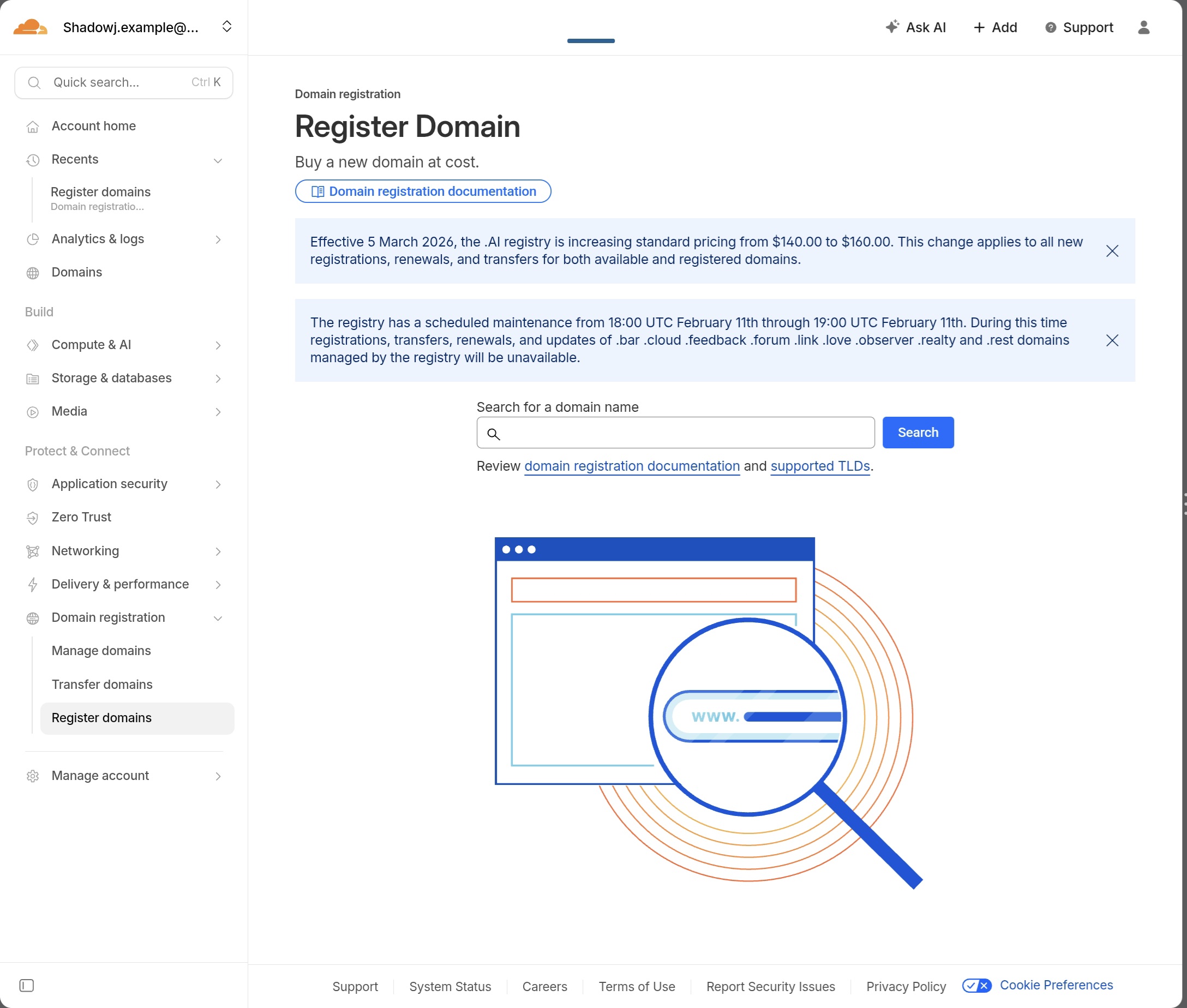Viewport: 1187px width, 1008px height.
Task: Open Account home from sidebar
Action: pos(93,125)
